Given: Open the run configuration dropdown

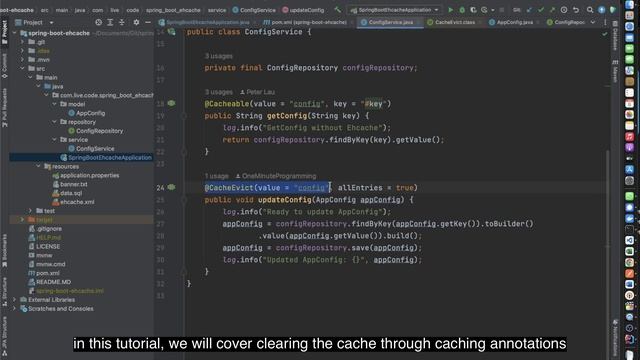Looking at the screenshot, I should tap(395, 10).
